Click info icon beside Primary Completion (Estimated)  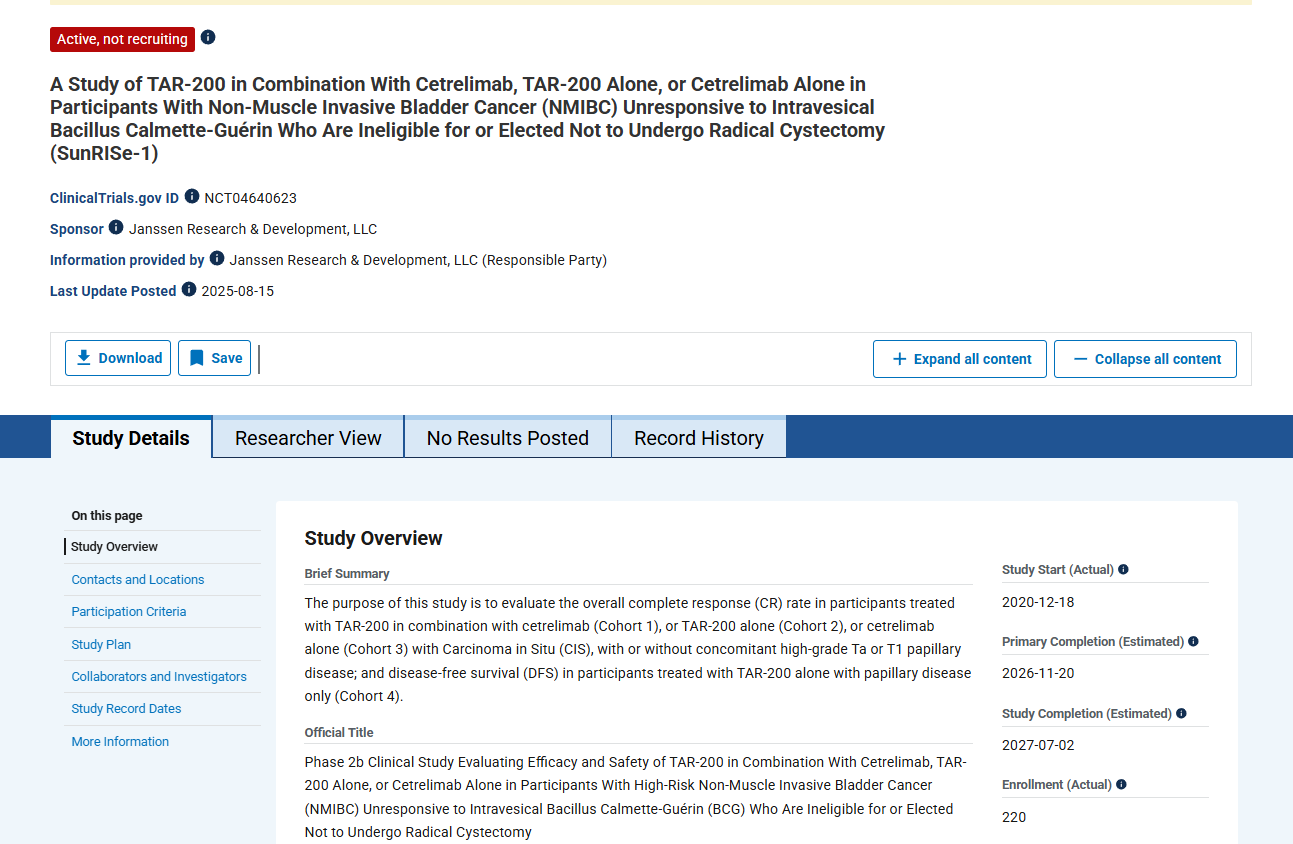point(1193,641)
